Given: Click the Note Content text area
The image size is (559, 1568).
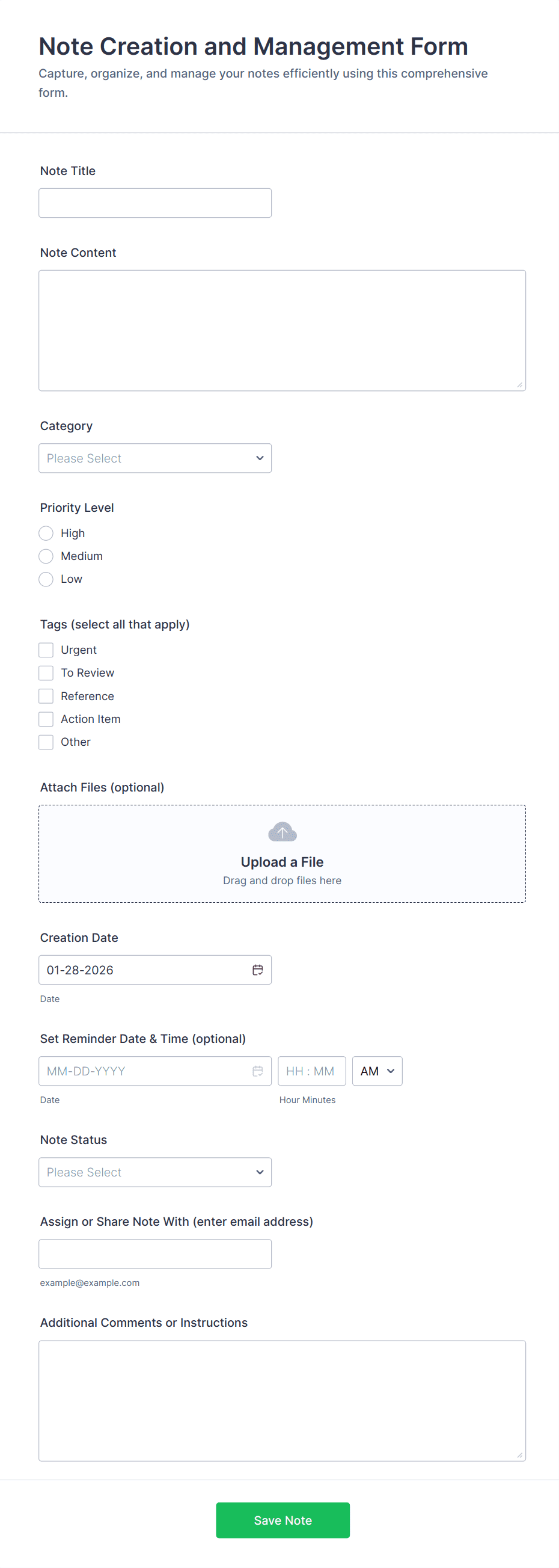Looking at the screenshot, I should pyautogui.click(x=282, y=328).
